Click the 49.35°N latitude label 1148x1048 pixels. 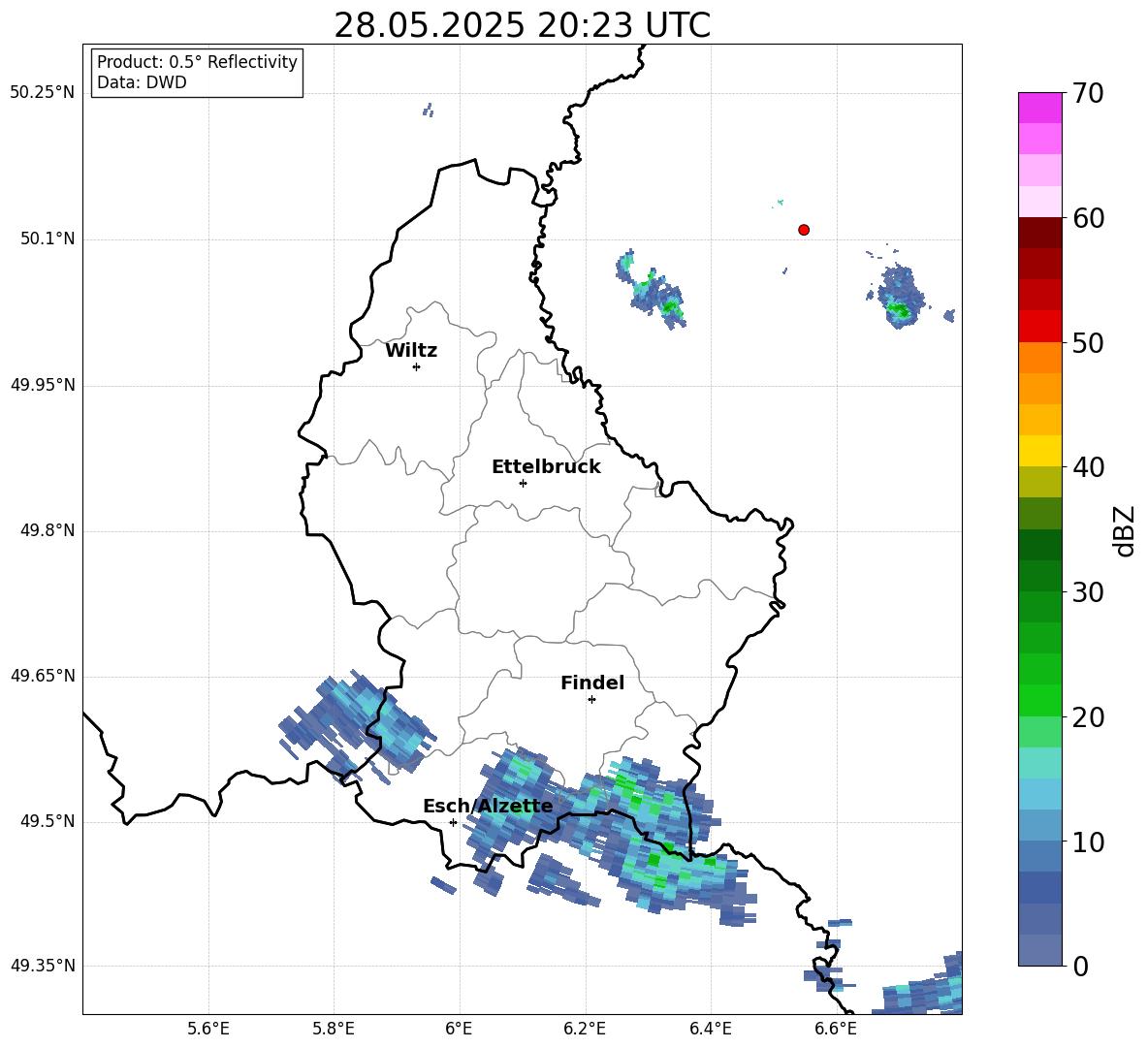43,966
